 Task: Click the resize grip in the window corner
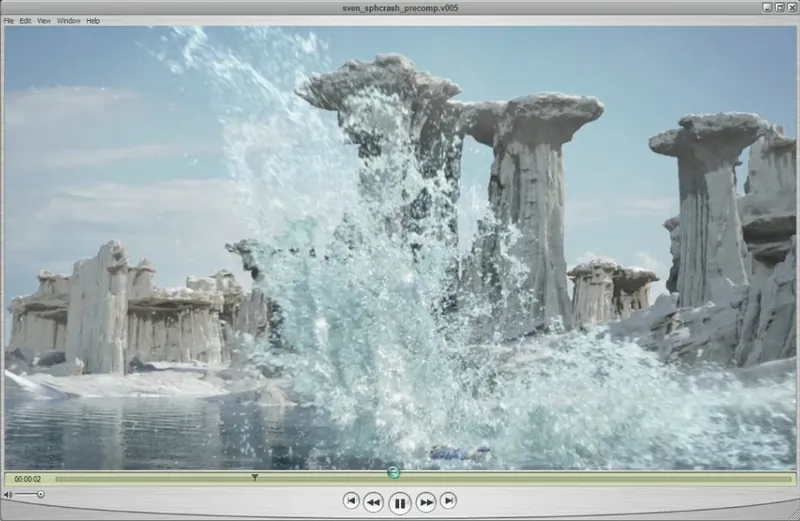pos(793,514)
